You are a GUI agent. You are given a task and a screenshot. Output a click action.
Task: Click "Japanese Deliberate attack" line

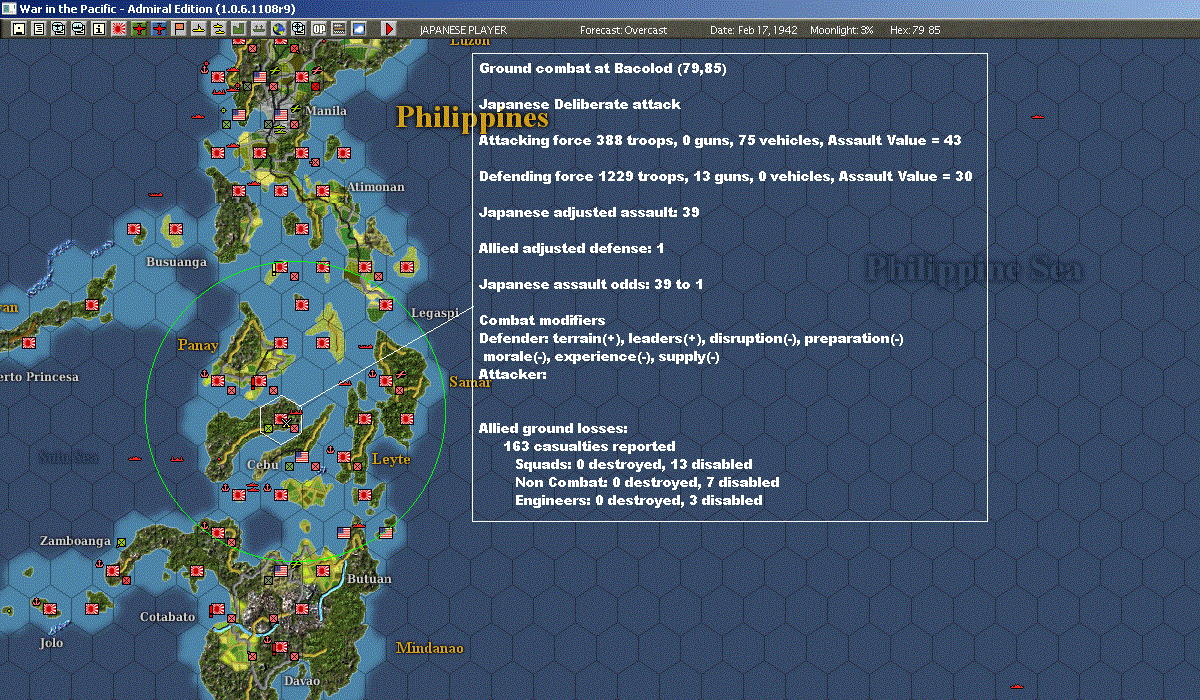(x=580, y=104)
